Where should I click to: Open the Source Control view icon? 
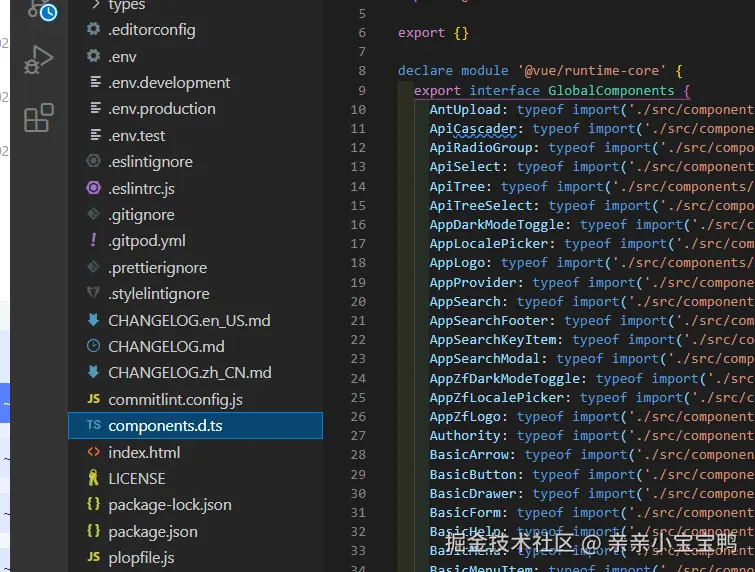(x=41, y=10)
